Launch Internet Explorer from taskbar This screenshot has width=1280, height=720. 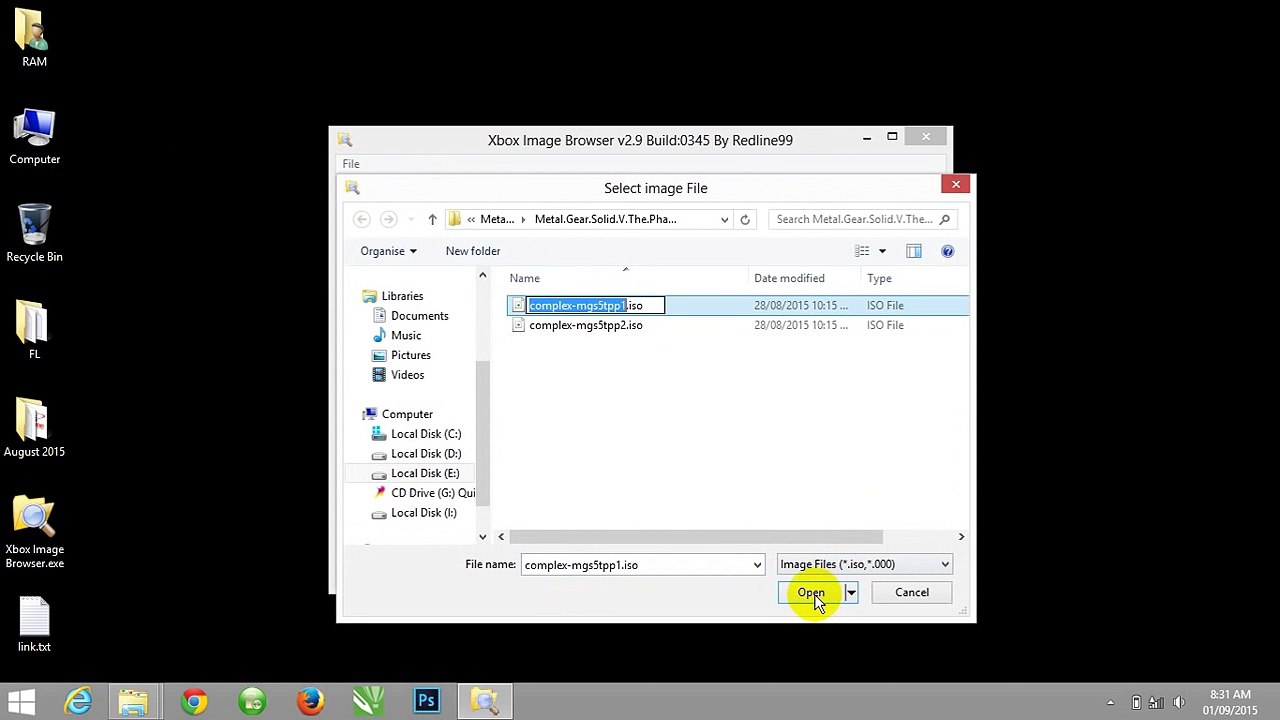(78, 701)
